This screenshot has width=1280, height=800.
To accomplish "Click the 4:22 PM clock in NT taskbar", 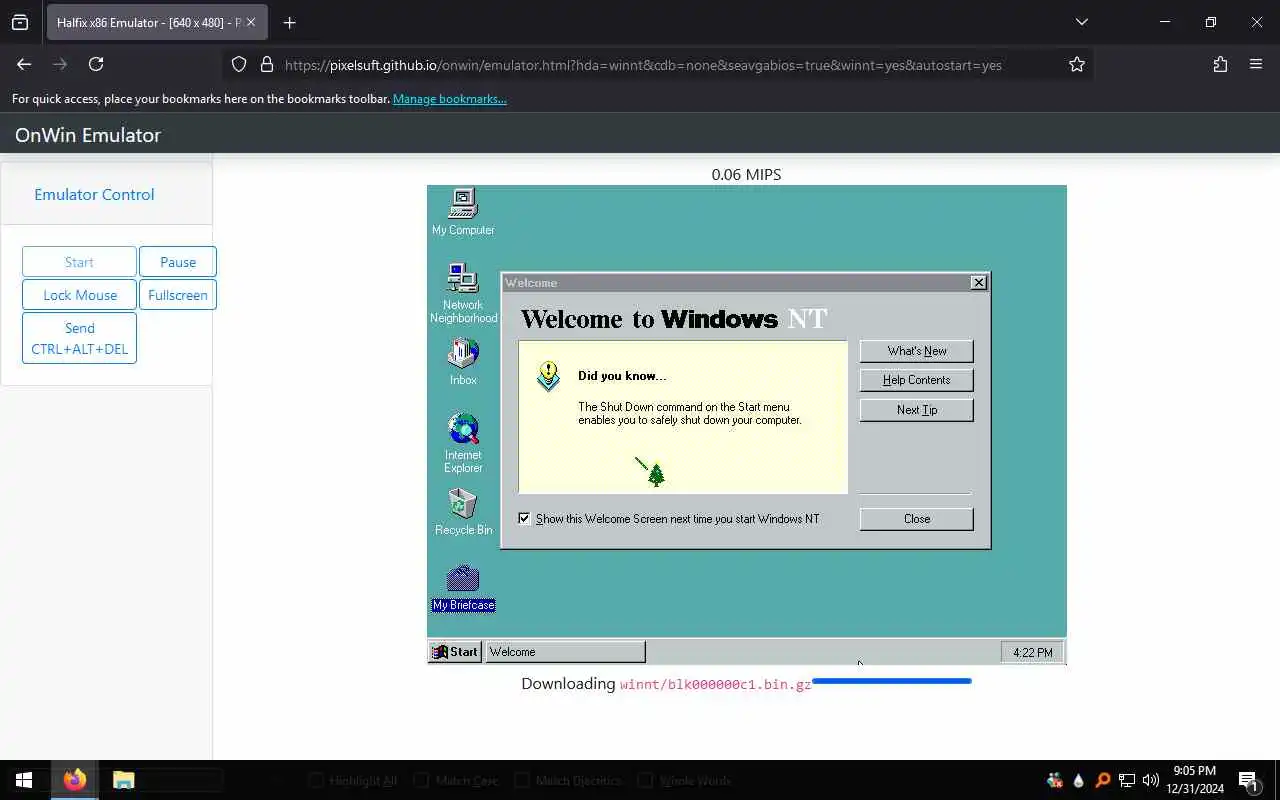I will [1032, 652].
